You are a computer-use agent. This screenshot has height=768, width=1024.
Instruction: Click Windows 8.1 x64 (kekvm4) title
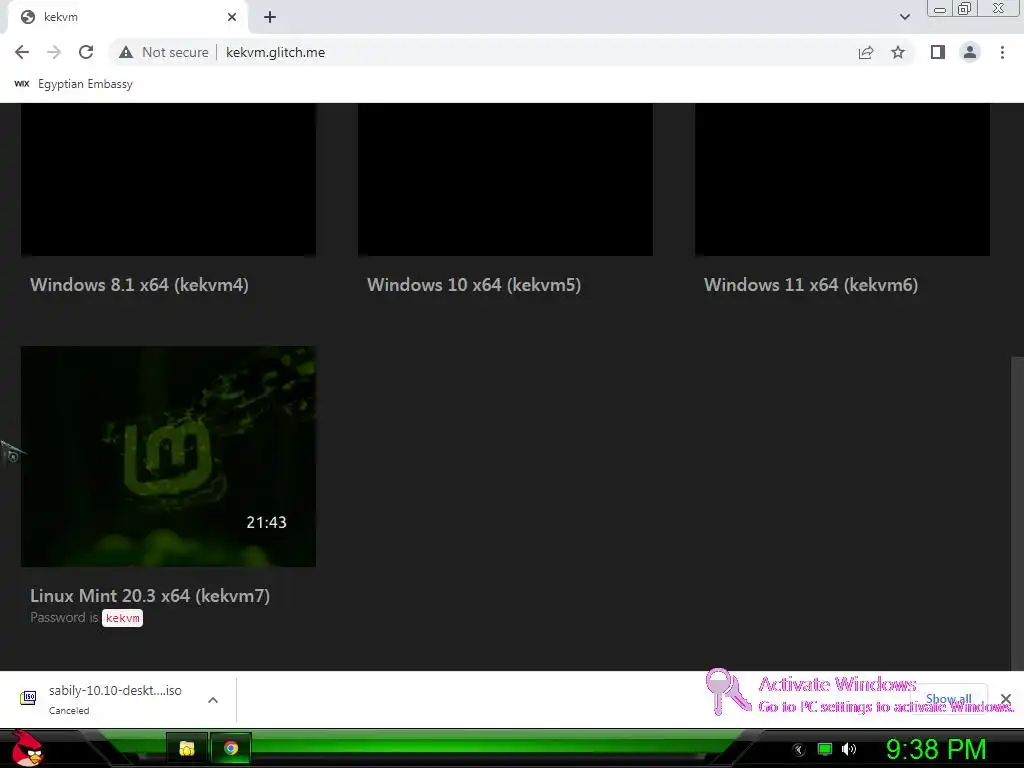coord(139,285)
